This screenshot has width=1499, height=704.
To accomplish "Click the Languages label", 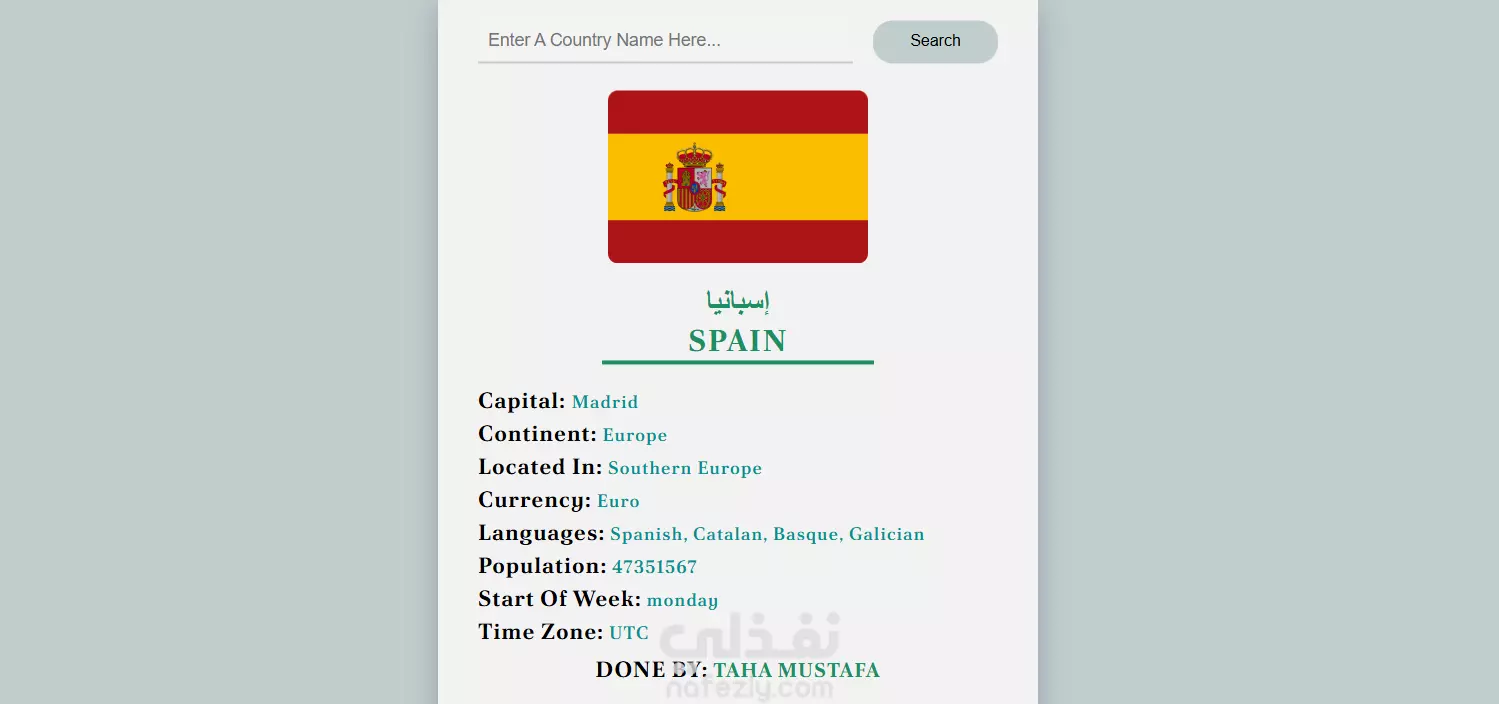I will pyautogui.click(x=541, y=533).
